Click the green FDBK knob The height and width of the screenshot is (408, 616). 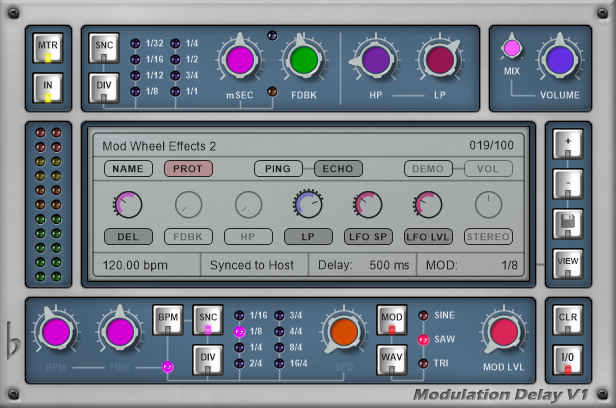304,61
